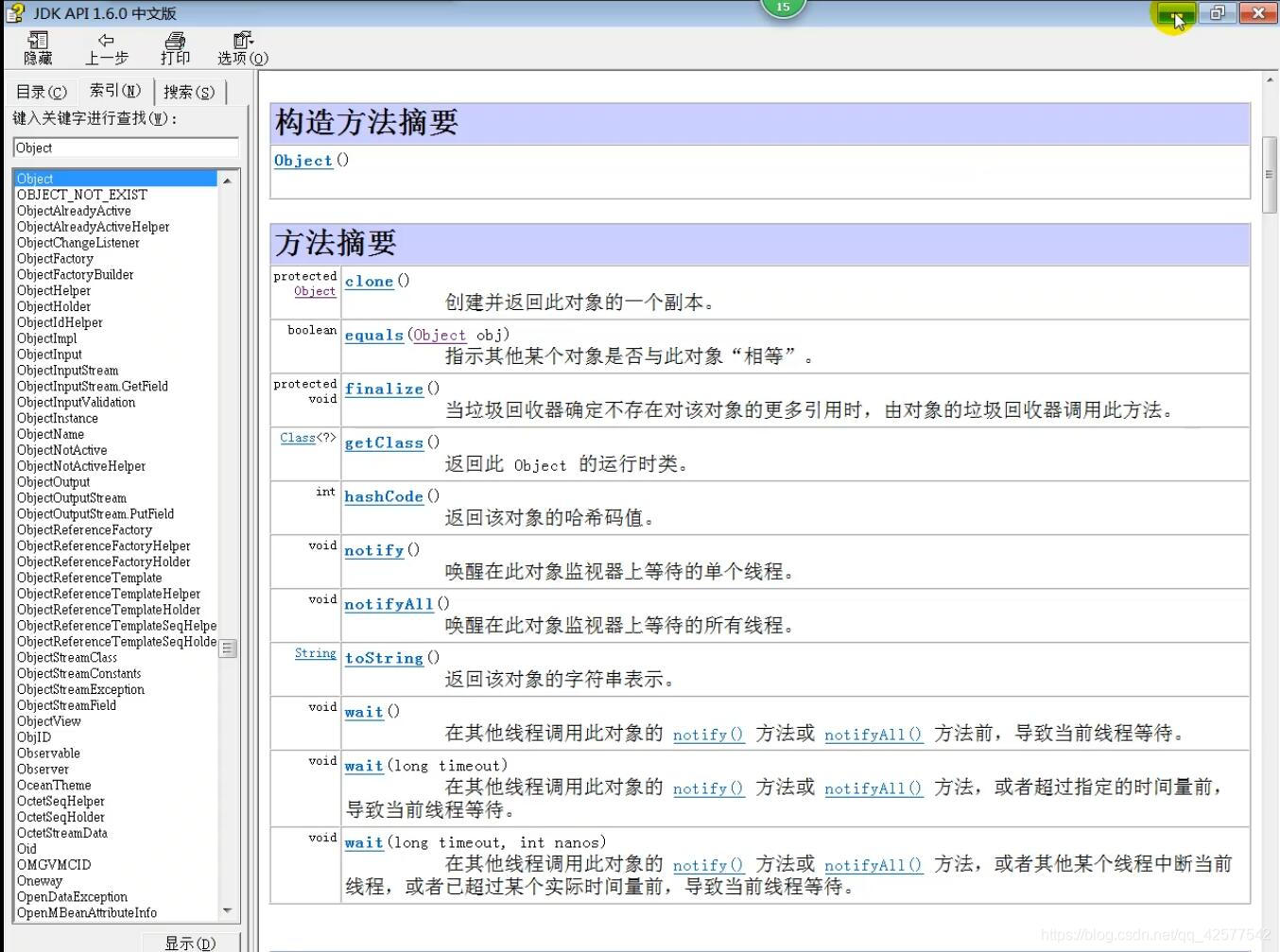Select ObjectView in the index list
This screenshot has width=1280, height=952.
tap(48, 721)
